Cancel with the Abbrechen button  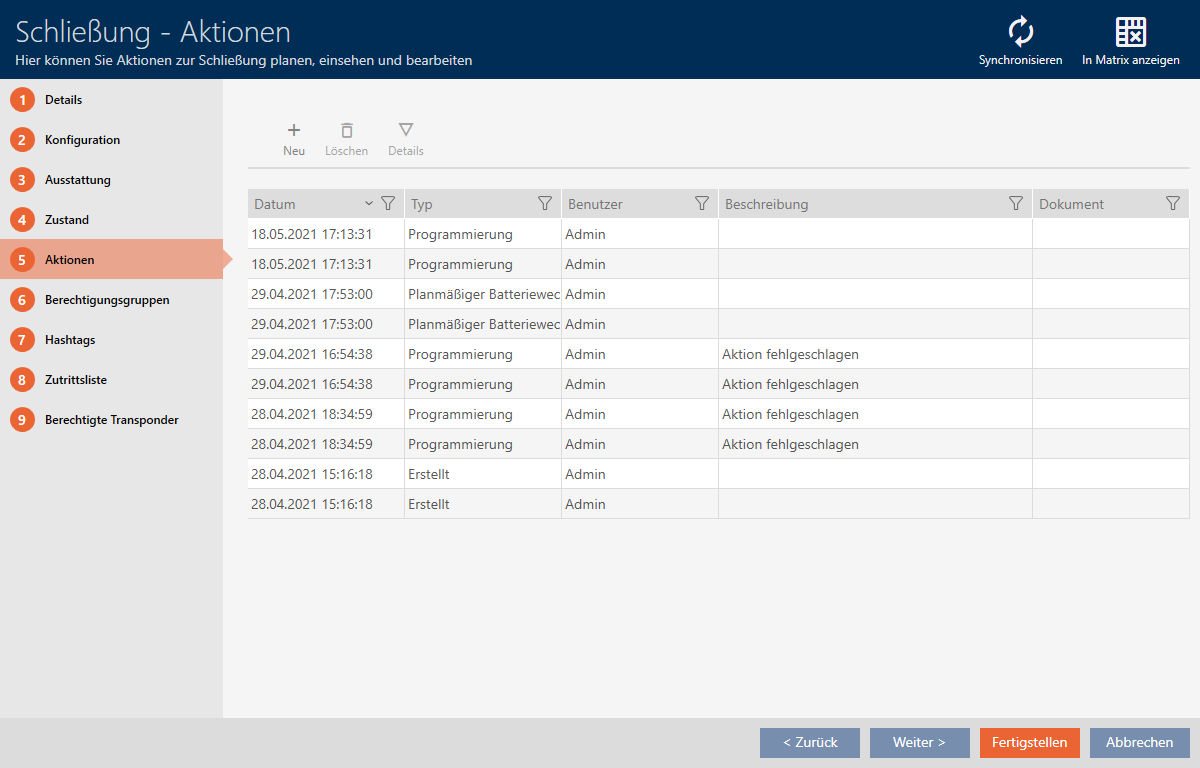pos(1139,742)
